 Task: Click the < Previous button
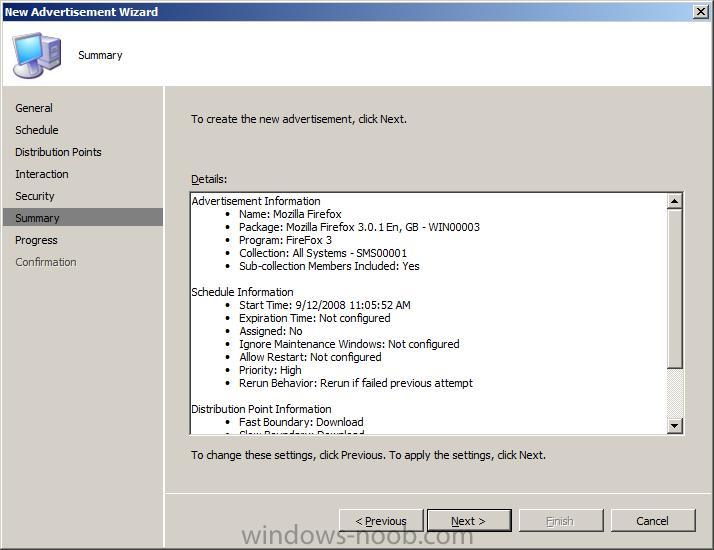(x=381, y=520)
